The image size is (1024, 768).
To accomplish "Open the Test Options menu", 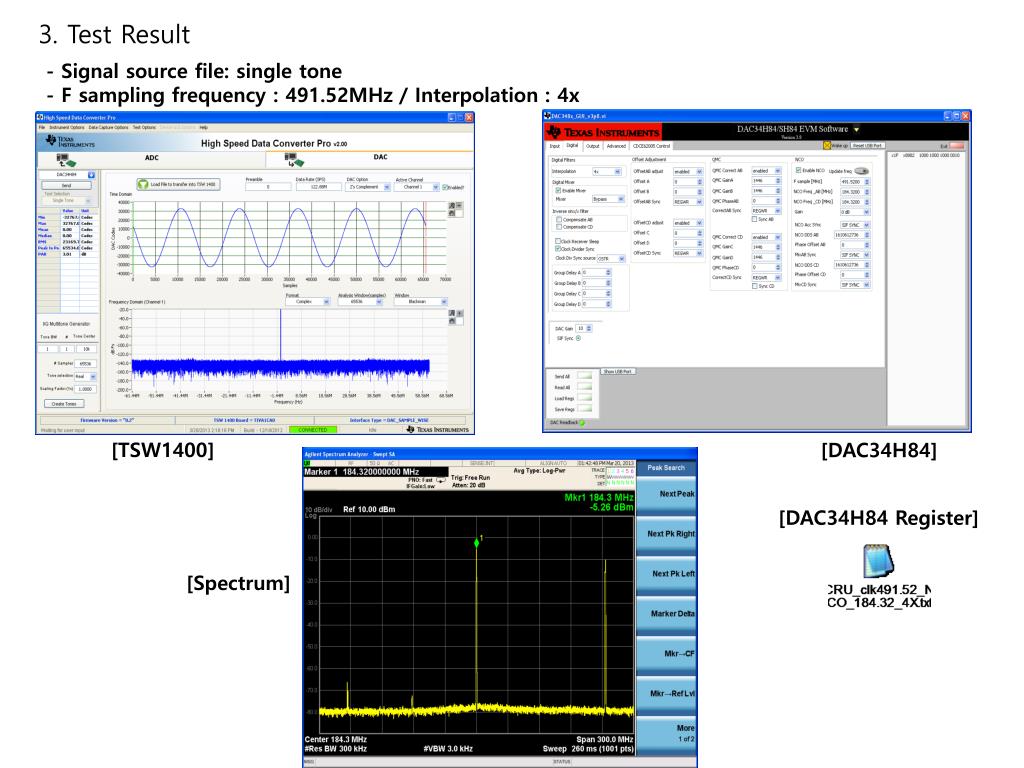I will 144,127.
